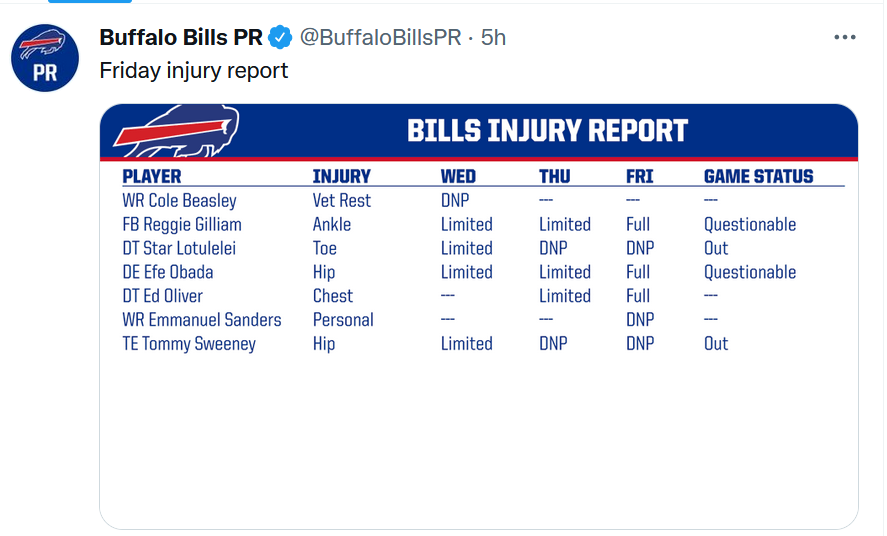Click the 5h tweet timestamp

coord(493,37)
